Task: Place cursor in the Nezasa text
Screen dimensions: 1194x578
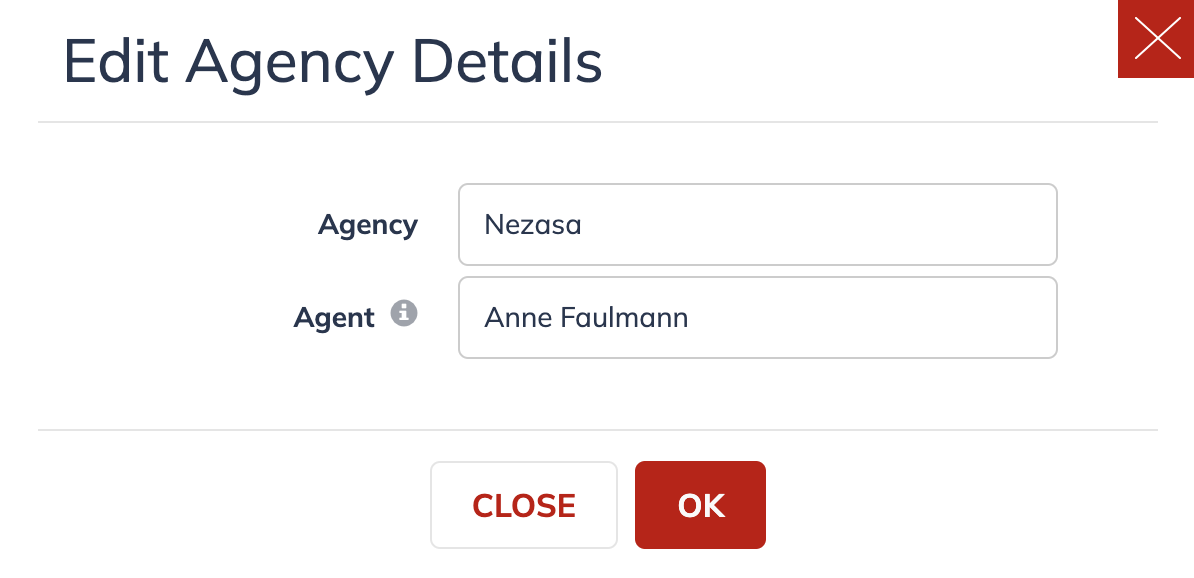Action: [533, 225]
